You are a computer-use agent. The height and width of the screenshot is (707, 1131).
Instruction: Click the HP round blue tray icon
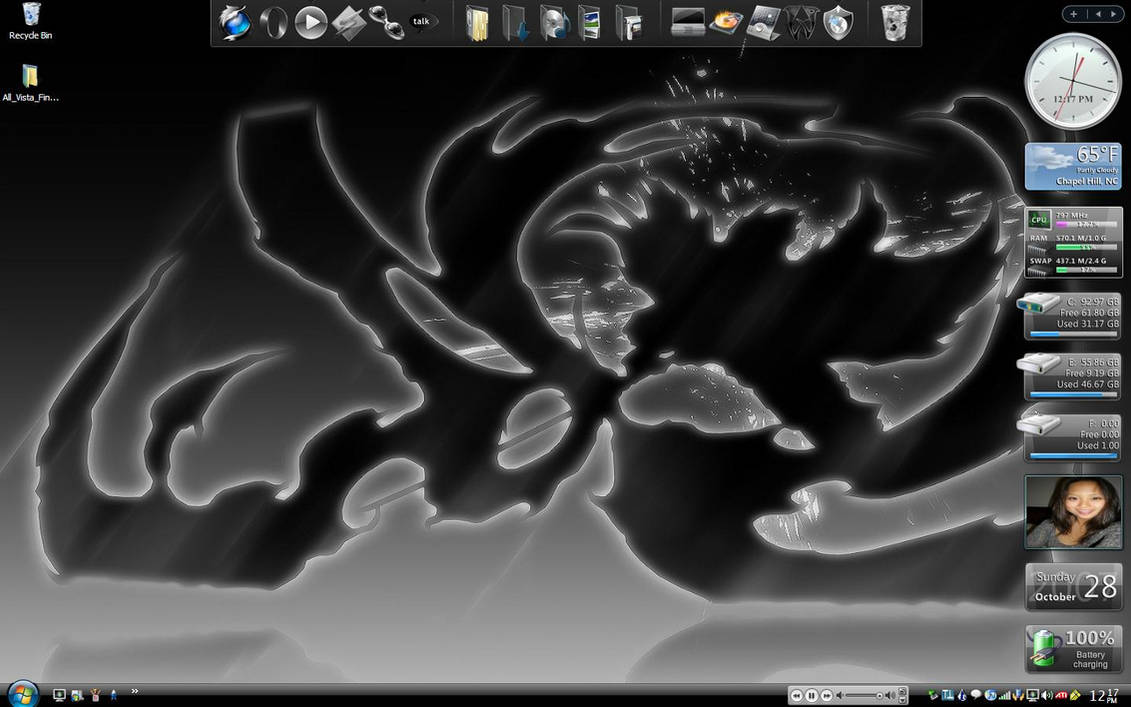pyautogui.click(x=990, y=695)
